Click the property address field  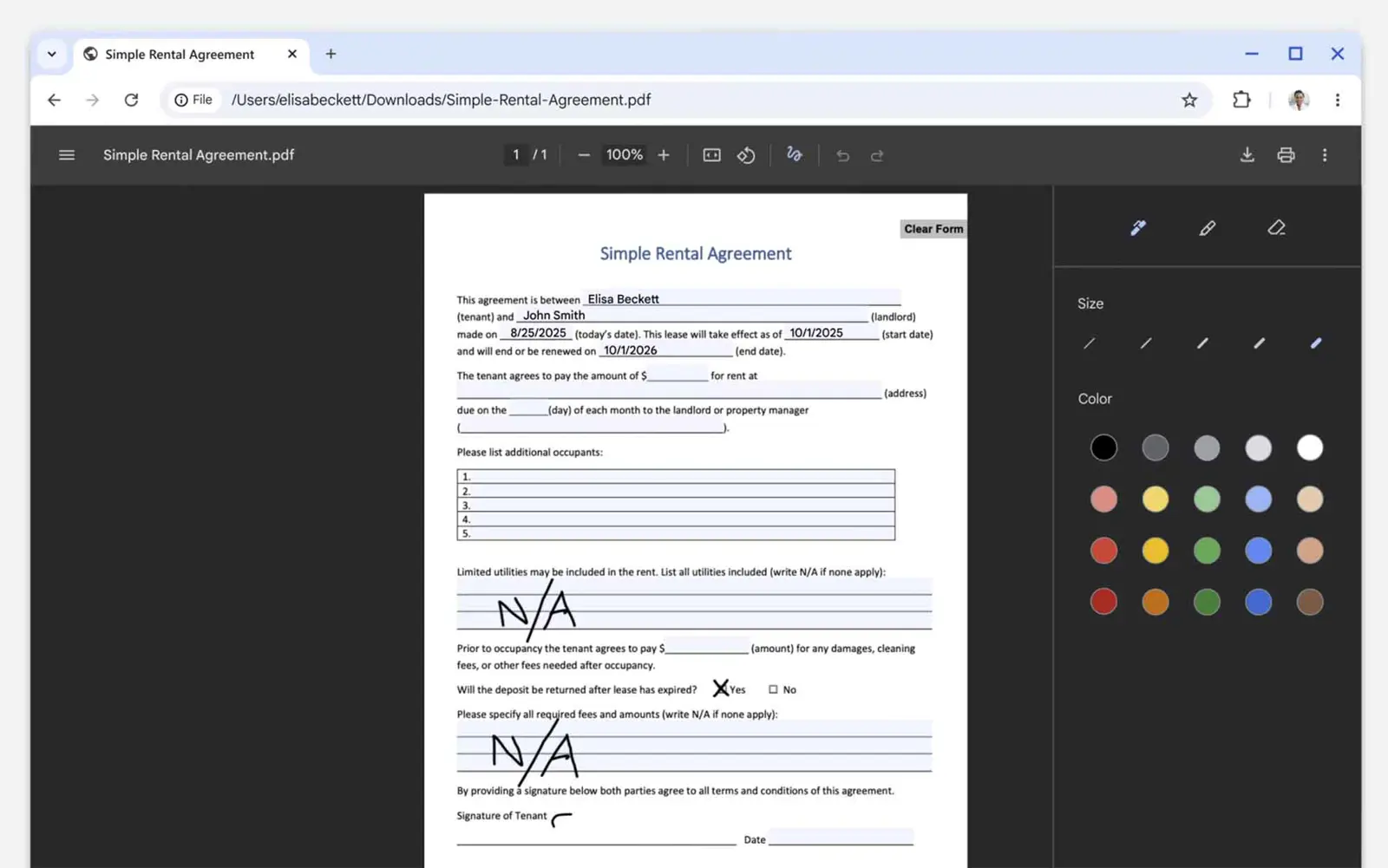click(x=669, y=391)
